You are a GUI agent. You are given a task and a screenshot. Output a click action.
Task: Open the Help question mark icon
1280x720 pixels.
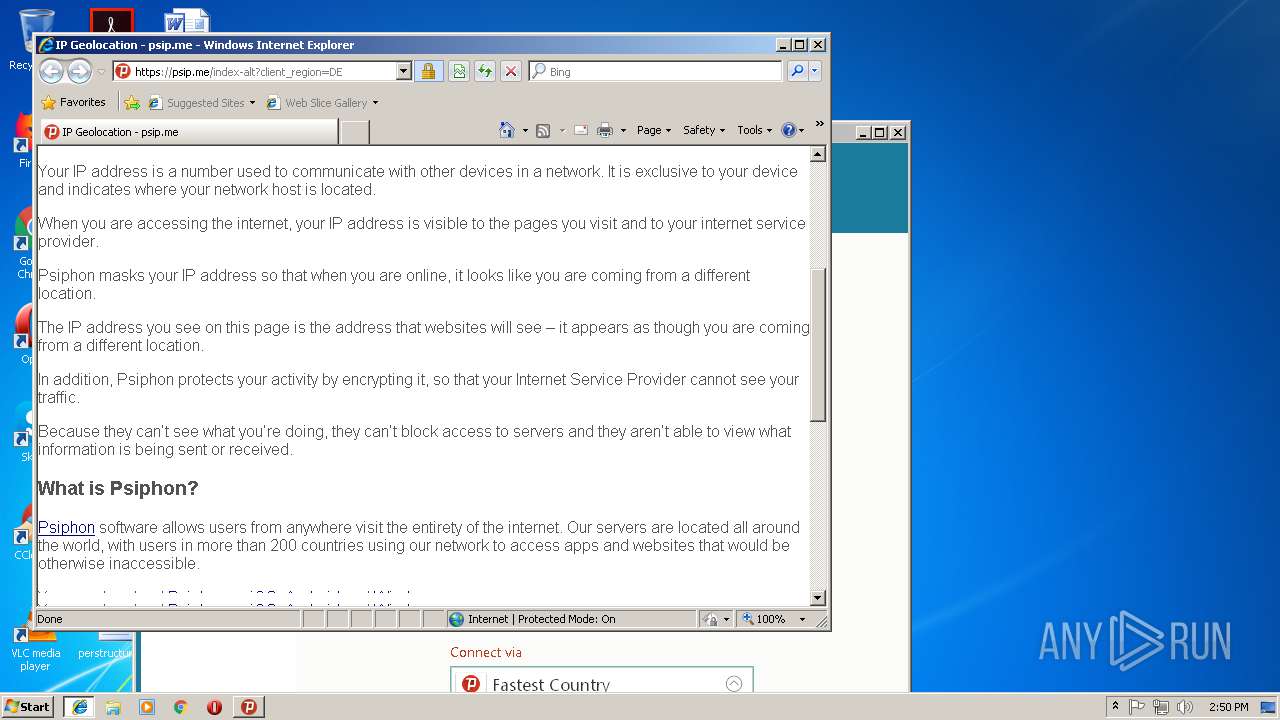click(x=788, y=130)
